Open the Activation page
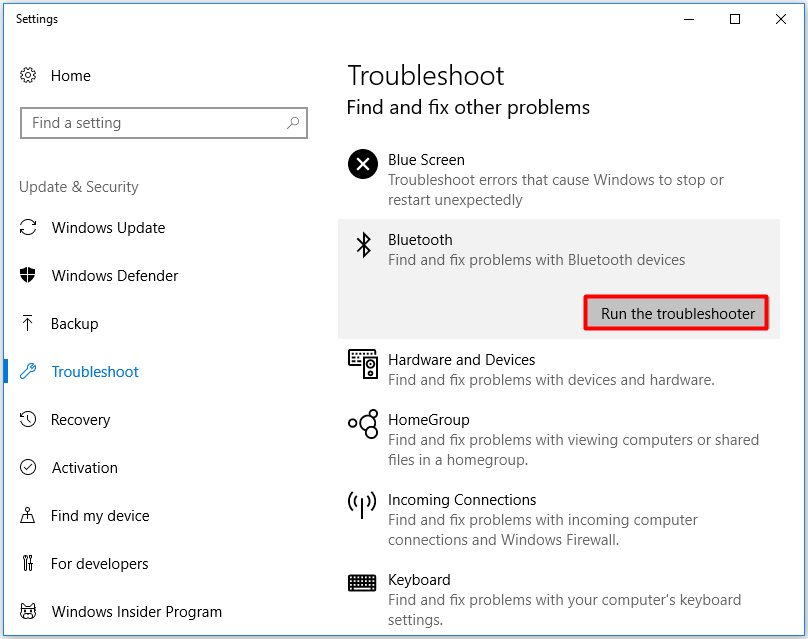Image resolution: width=808 pixels, height=639 pixels. click(x=85, y=468)
